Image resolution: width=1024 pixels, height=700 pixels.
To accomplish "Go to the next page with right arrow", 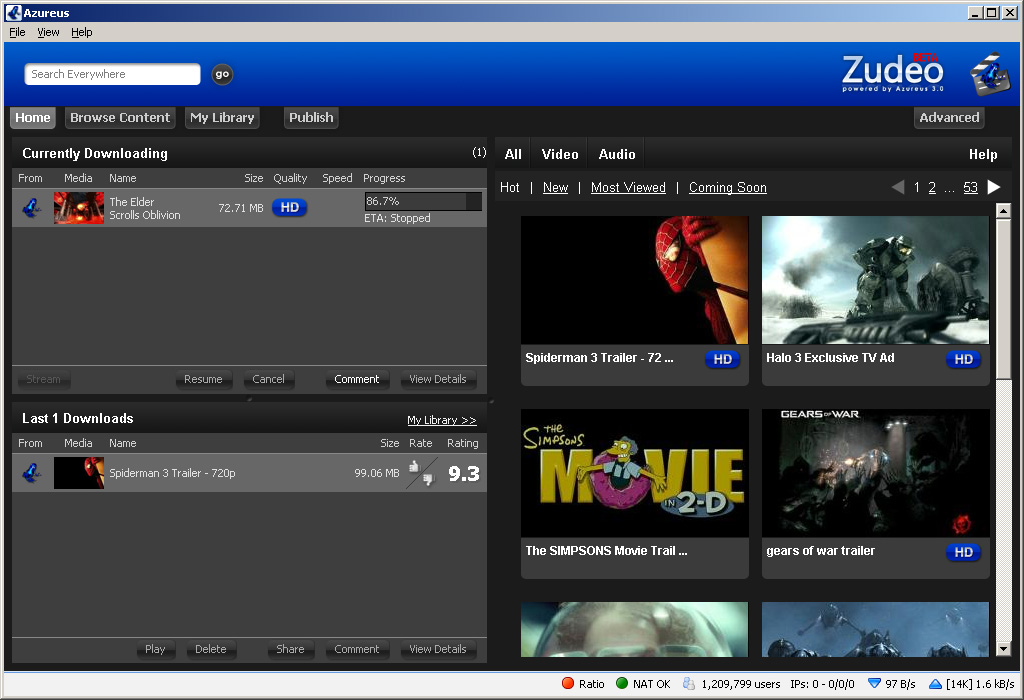I will pyautogui.click(x=994, y=187).
